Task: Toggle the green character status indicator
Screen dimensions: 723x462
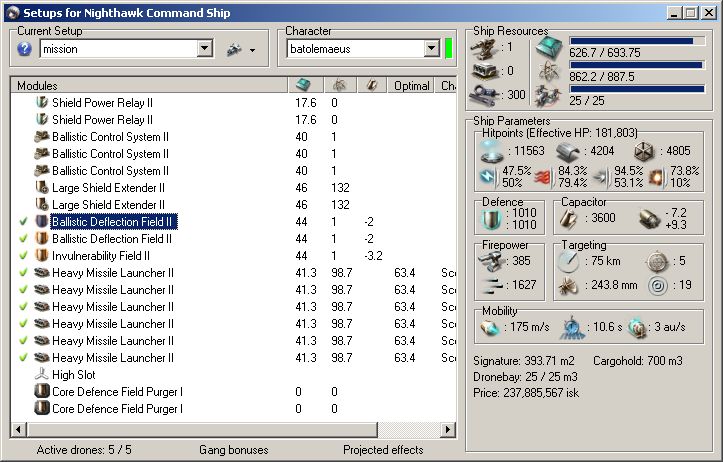Action: [449, 49]
